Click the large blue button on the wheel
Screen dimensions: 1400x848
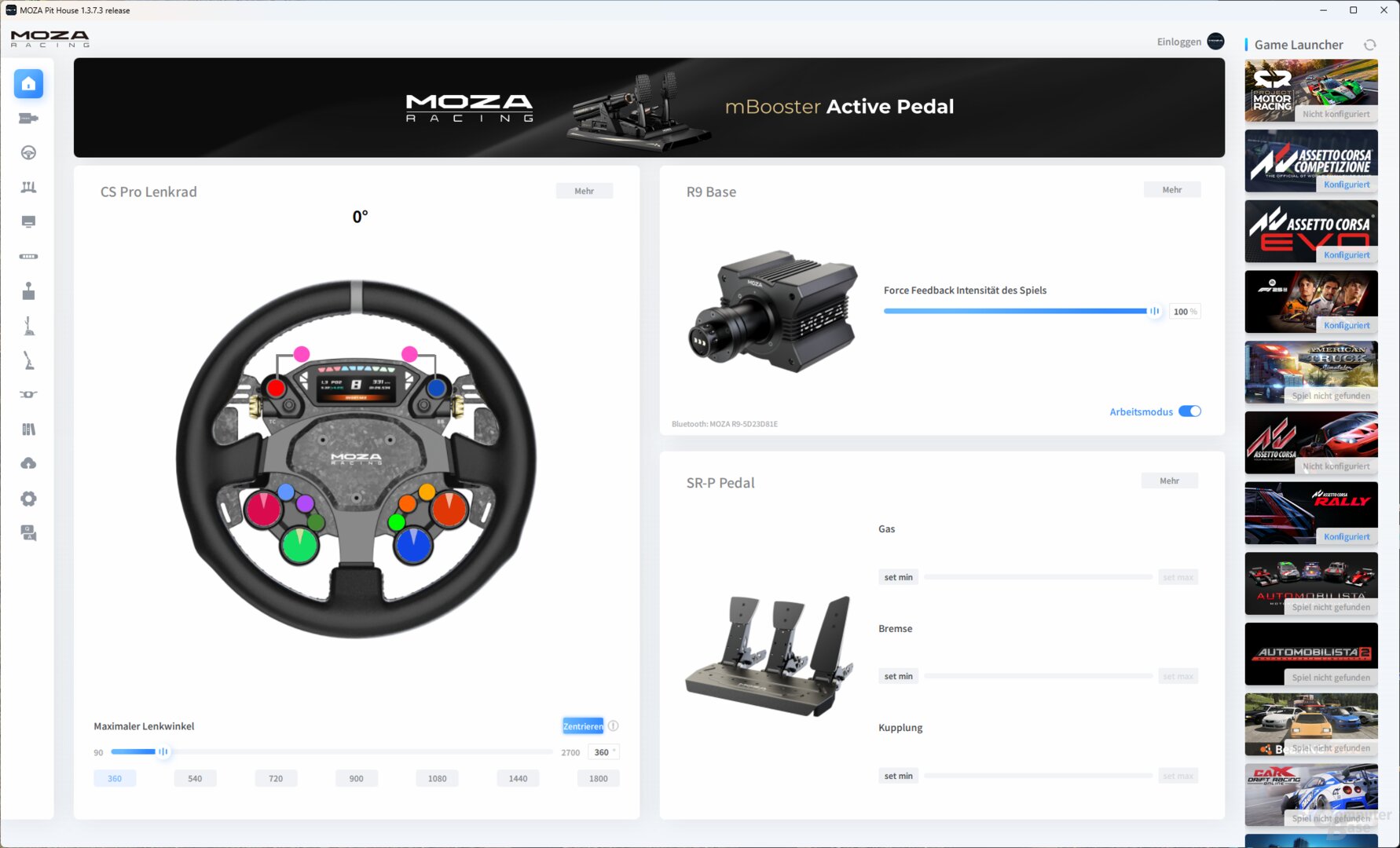413,544
